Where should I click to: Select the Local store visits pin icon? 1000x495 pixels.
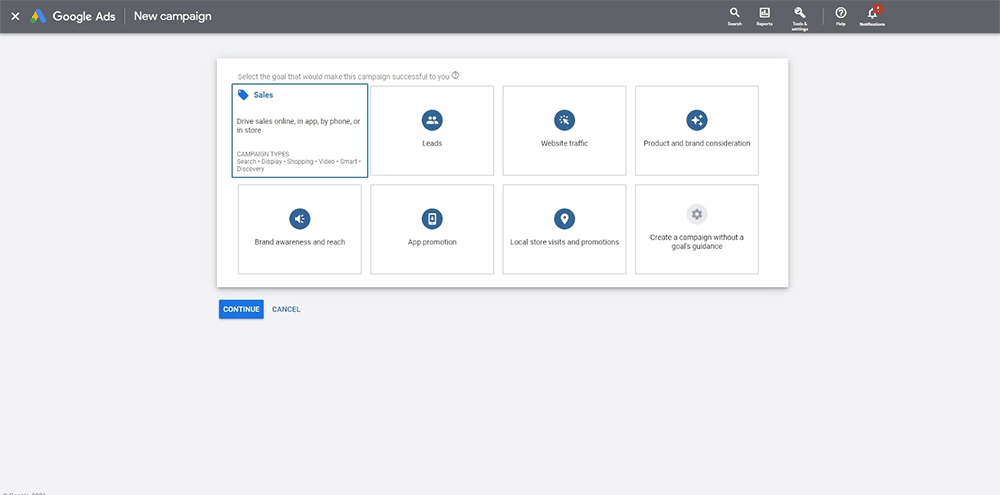coord(564,219)
